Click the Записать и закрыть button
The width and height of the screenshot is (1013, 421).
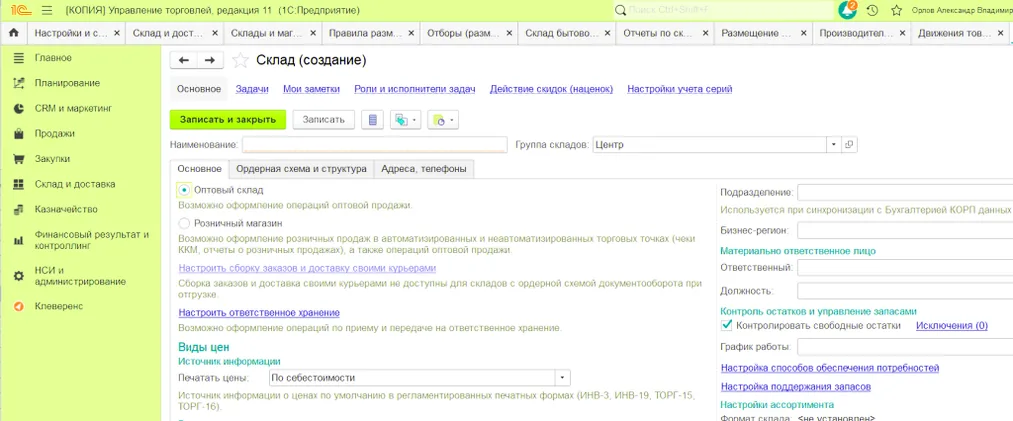pyautogui.click(x=227, y=119)
